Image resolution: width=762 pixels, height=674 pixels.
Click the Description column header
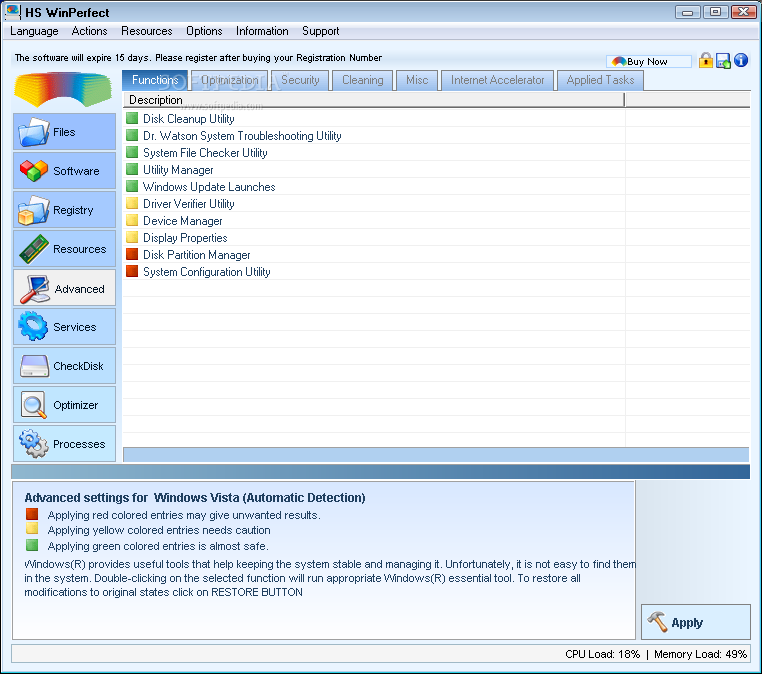(x=373, y=100)
